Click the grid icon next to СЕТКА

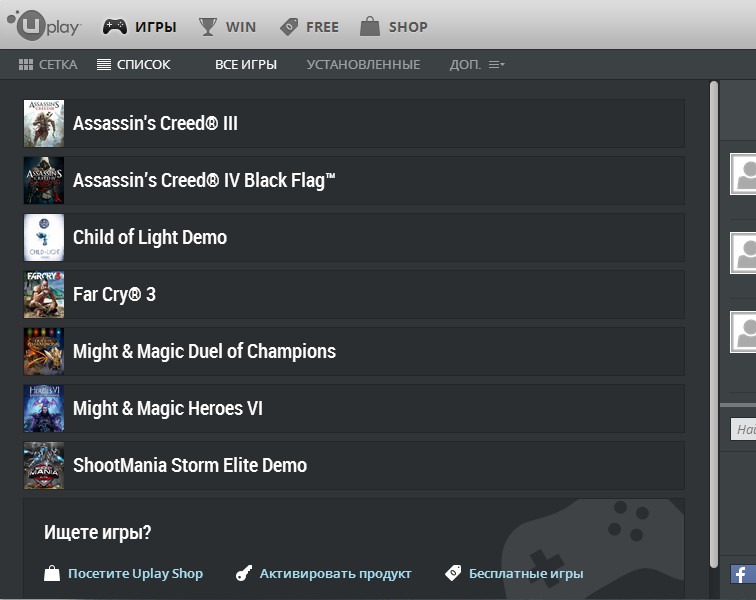pos(26,65)
